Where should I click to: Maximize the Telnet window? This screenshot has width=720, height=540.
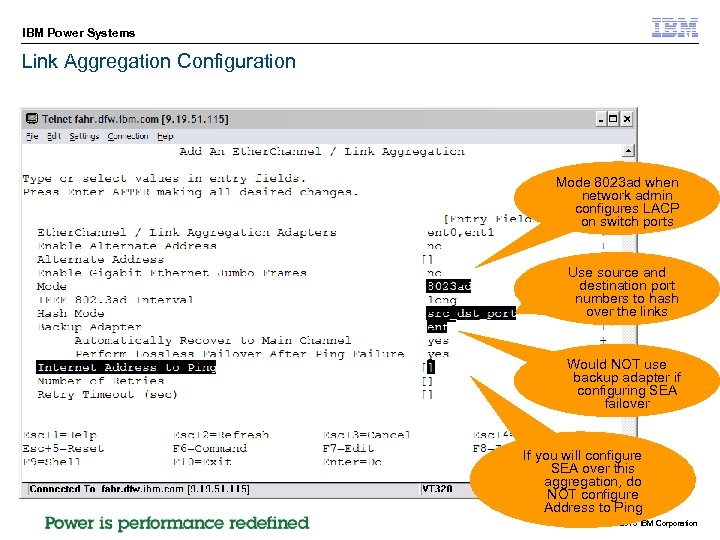[x=613, y=119]
